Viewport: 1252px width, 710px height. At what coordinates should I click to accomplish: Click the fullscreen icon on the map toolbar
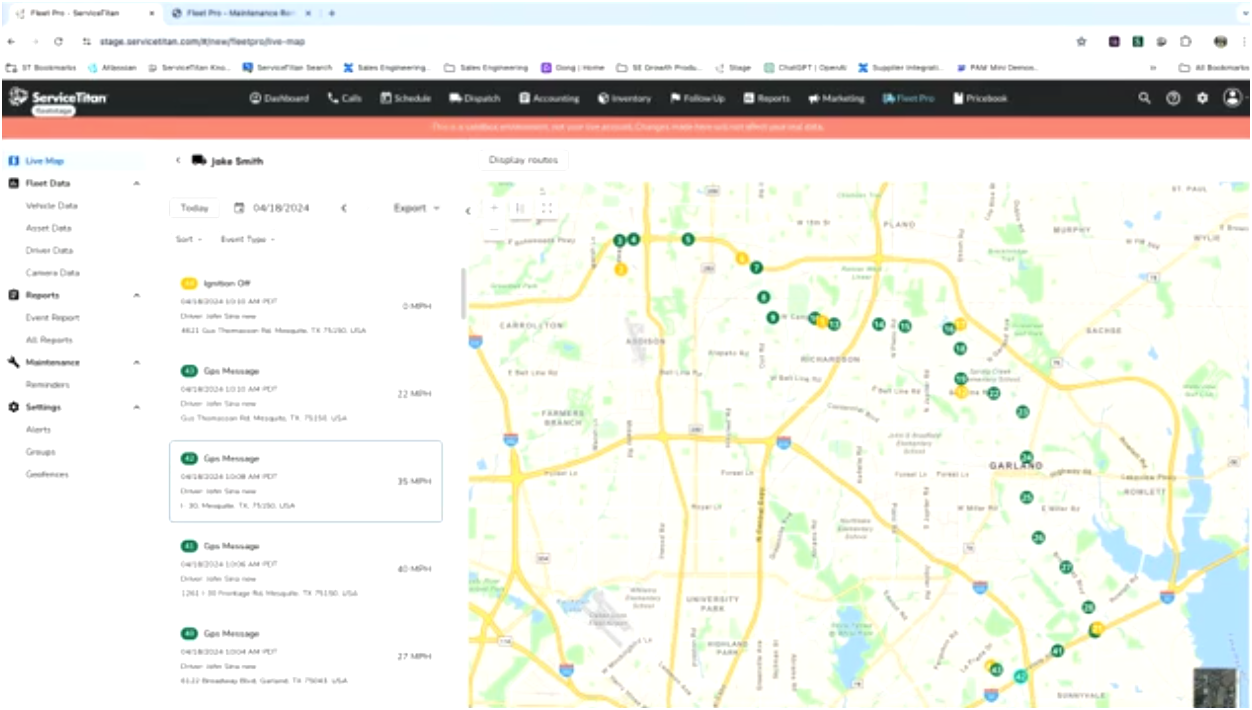point(547,208)
